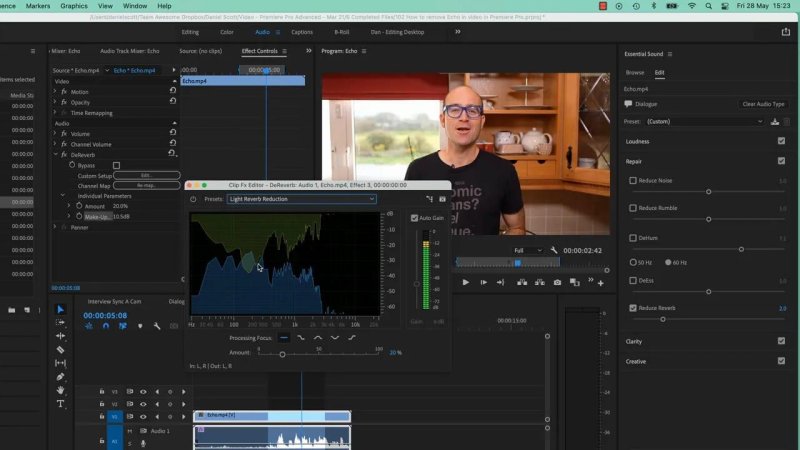This screenshot has height=450, width=800.
Task: Go to Out point button
Action: [501, 282]
